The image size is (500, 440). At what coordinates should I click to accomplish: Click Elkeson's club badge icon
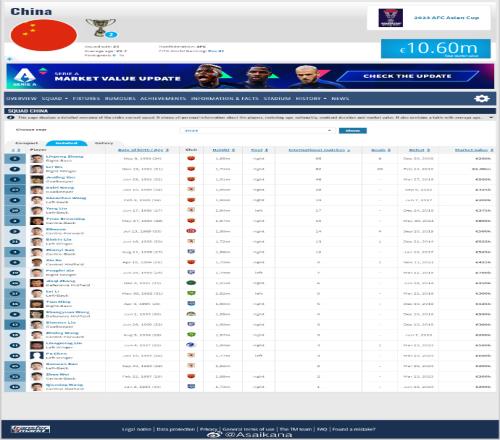pos(191,231)
